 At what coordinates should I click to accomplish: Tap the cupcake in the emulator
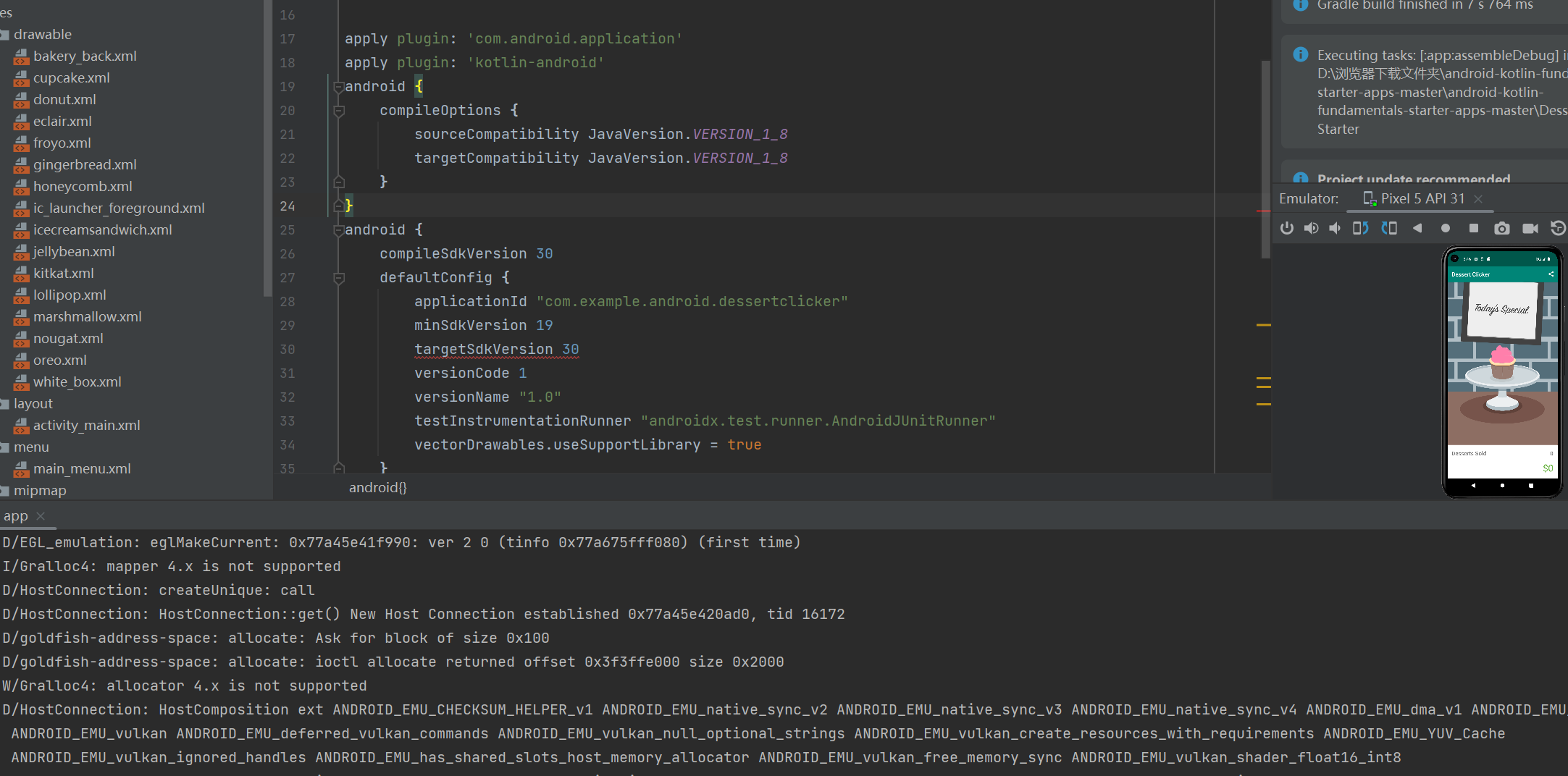(x=1502, y=360)
